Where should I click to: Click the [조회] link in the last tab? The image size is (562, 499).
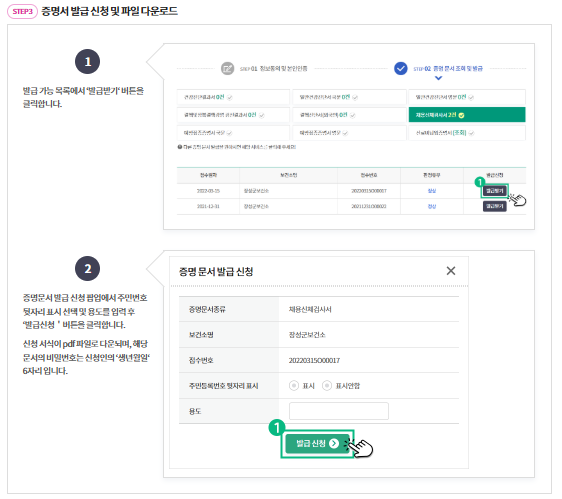coord(459,133)
